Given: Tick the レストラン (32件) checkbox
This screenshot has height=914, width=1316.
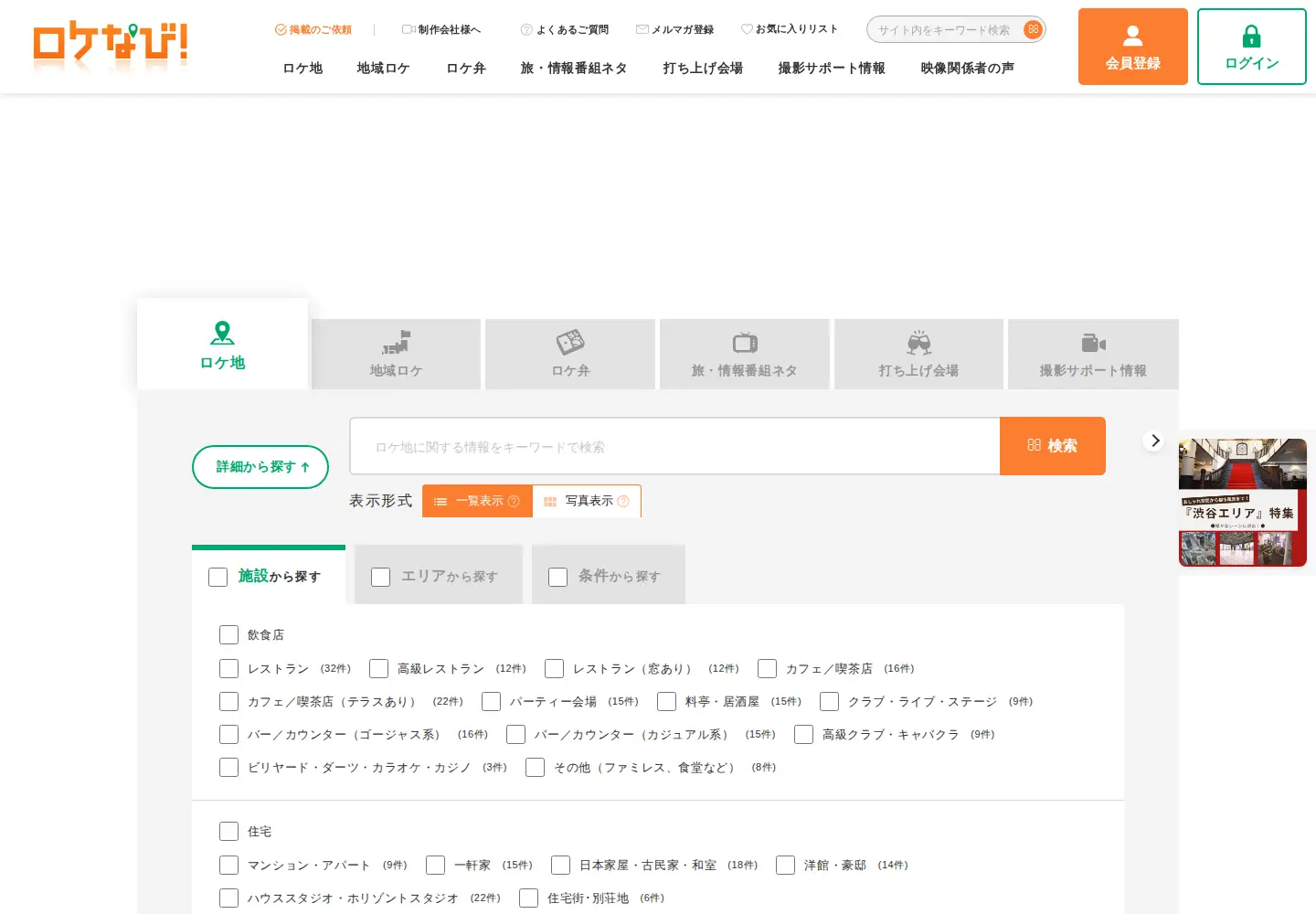Looking at the screenshot, I should coord(228,669).
